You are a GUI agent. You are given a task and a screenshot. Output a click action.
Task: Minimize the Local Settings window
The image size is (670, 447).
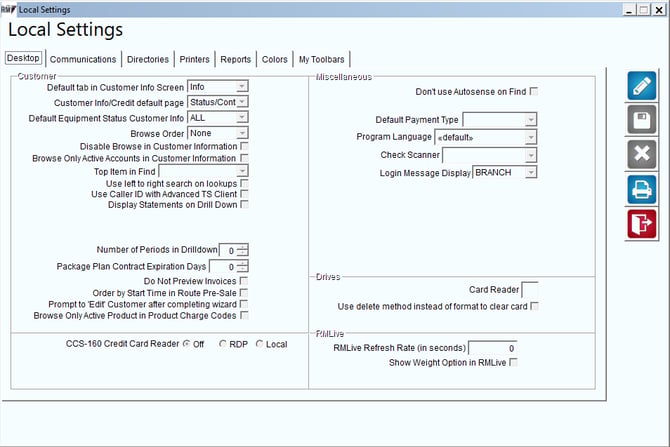[629, 10]
